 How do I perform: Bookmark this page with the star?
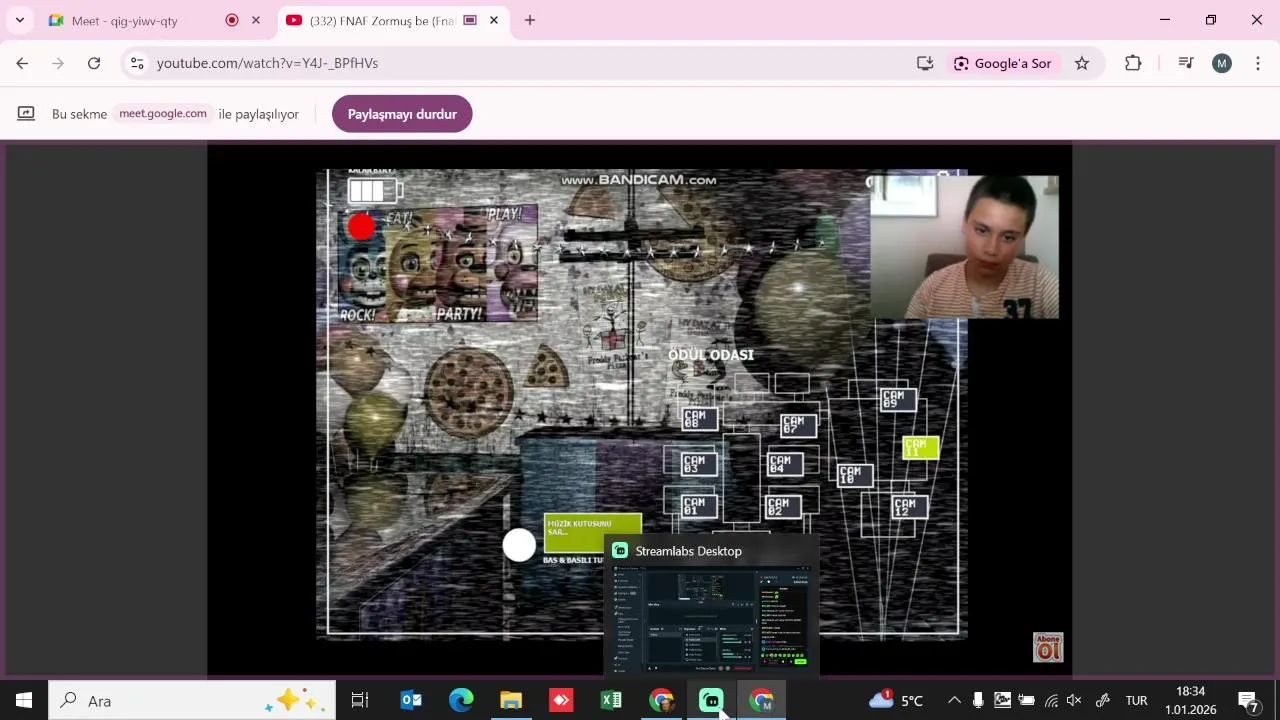click(x=1082, y=63)
